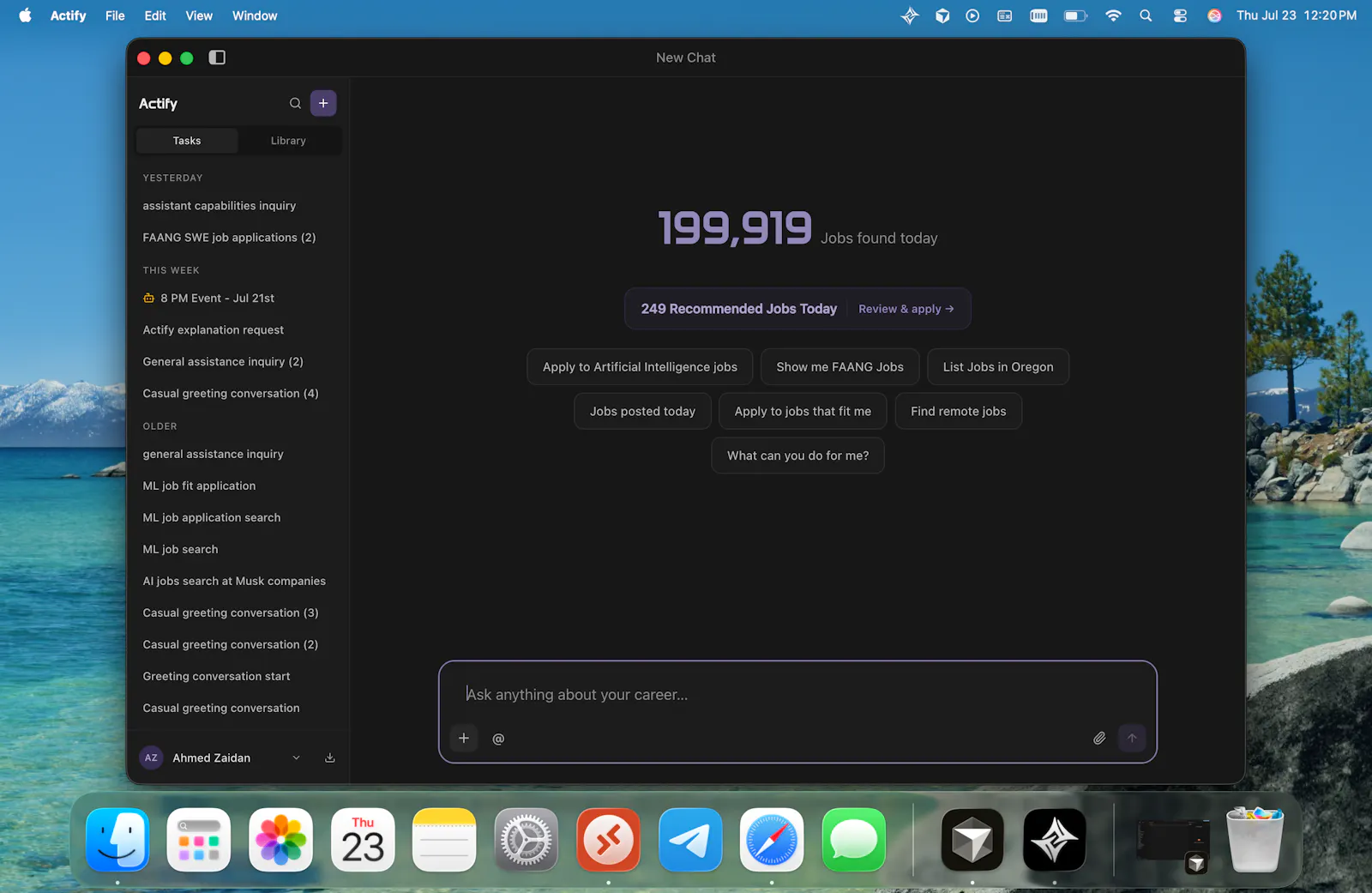Click What can you do for me?
This screenshot has height=893, width=1372.
point(798,456)
